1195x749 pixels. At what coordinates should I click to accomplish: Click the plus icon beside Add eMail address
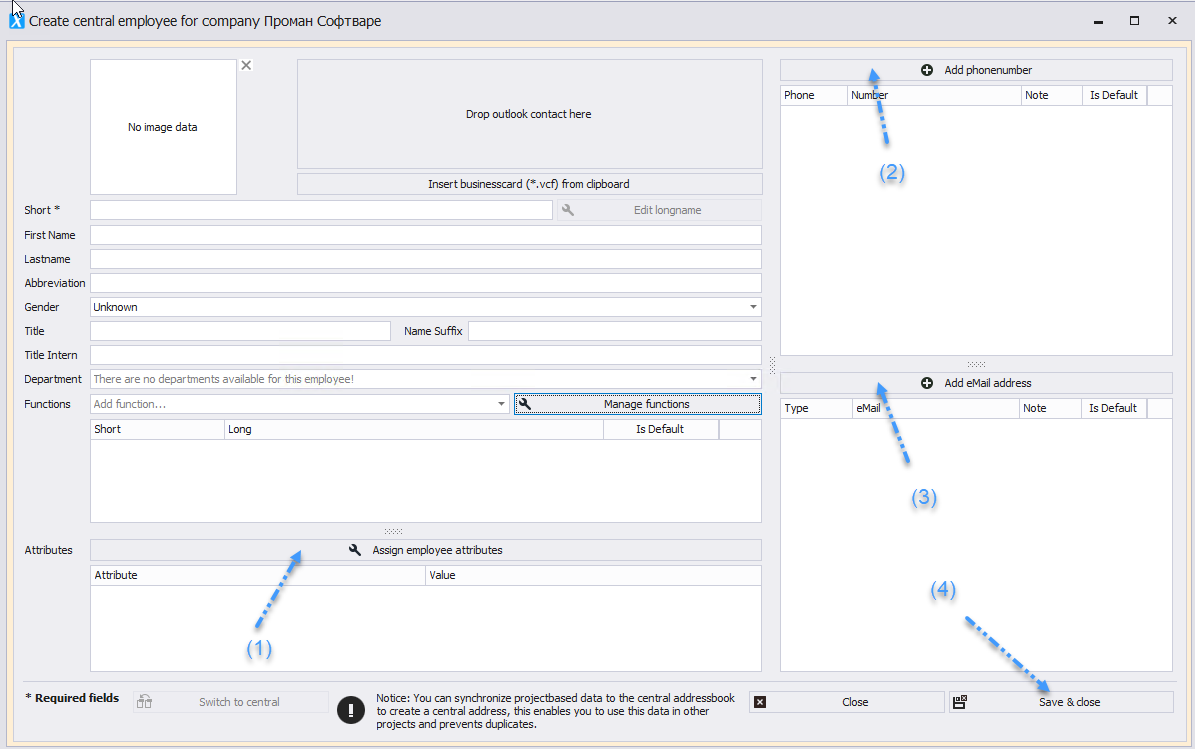[x=927, y=383]
